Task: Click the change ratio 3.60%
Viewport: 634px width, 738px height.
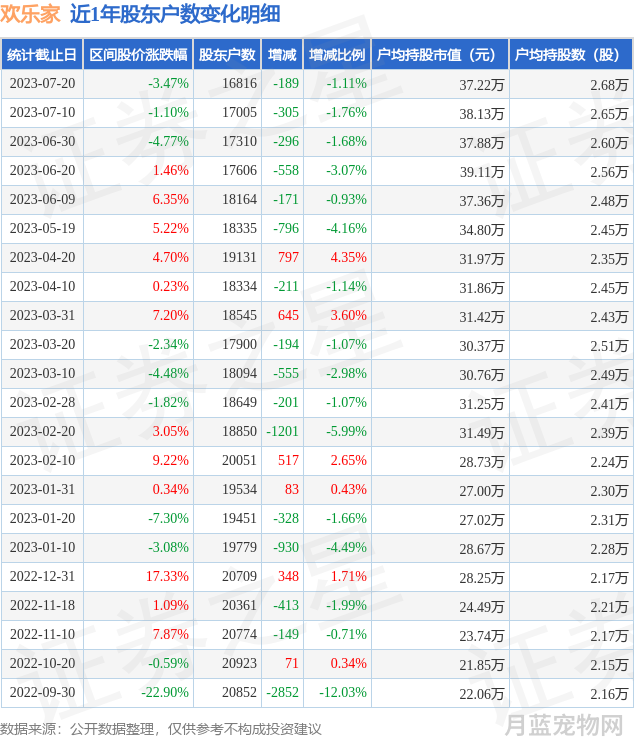Action: click(x=348, y=315)
